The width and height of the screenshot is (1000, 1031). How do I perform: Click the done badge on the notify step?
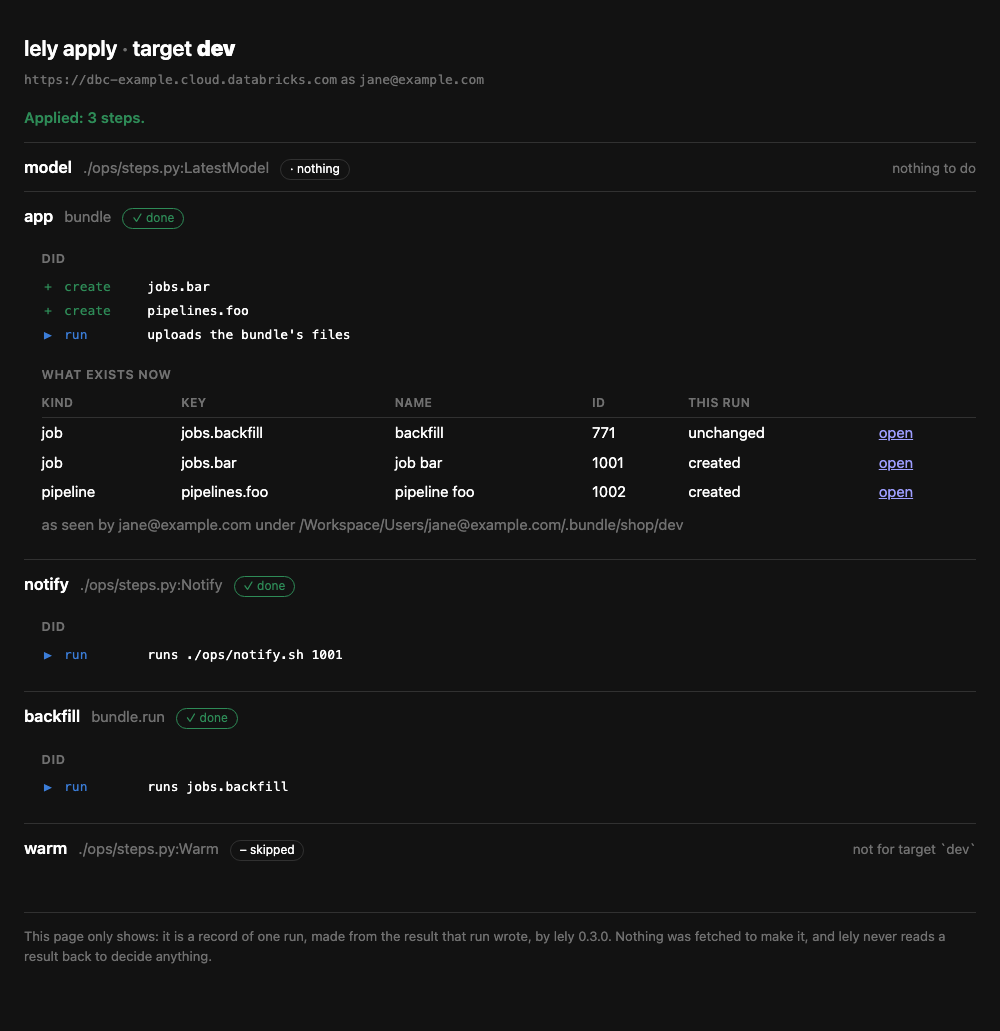[x=264, y=586]
